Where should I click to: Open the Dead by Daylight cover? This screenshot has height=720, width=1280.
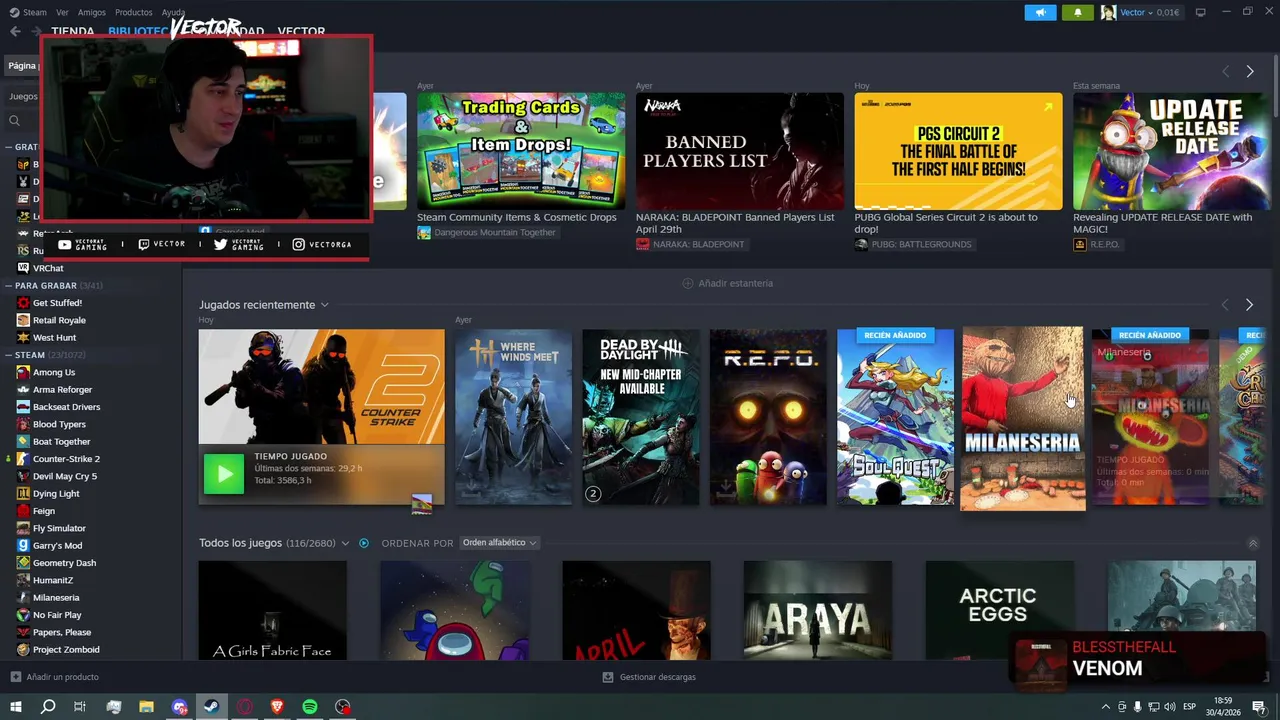(x=640, y=417)
